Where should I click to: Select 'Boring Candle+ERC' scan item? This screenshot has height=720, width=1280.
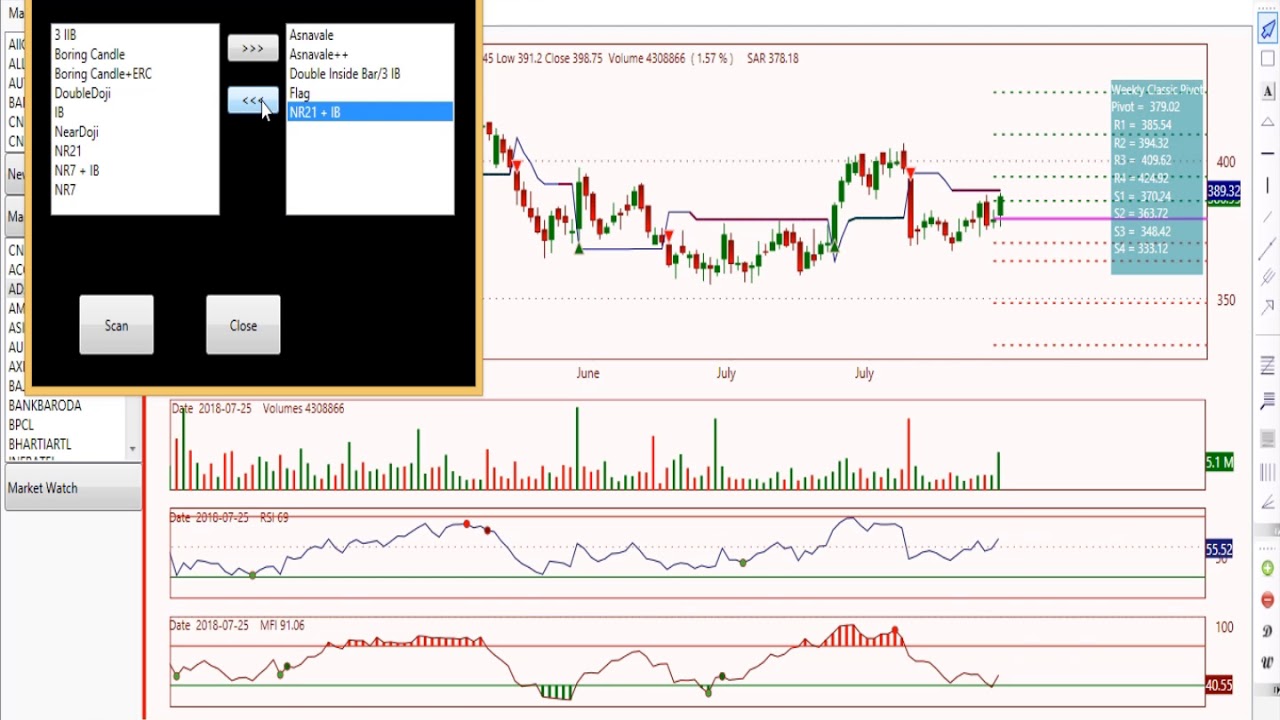(135, 74)
